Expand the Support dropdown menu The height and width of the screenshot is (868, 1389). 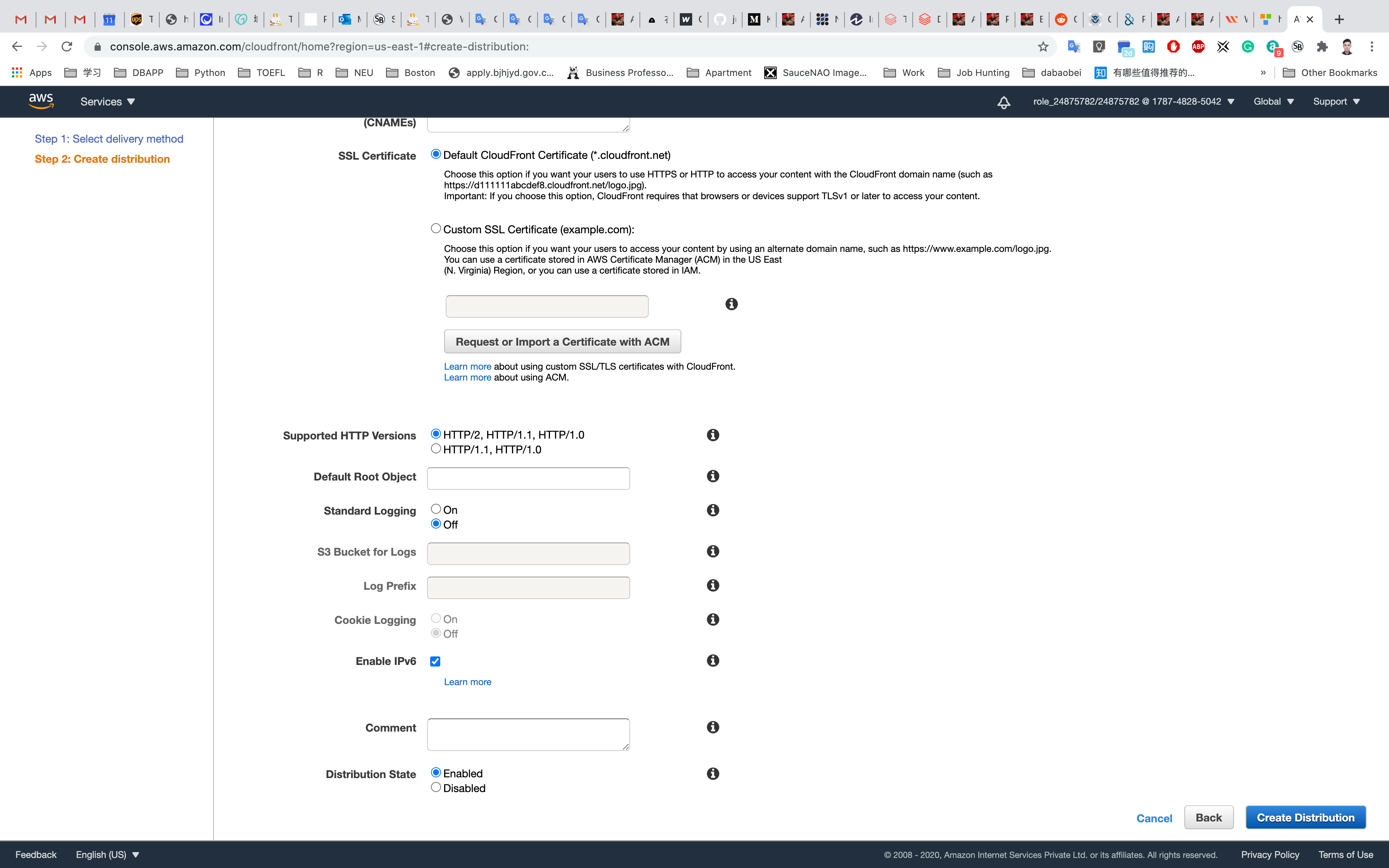[1336, 102]
